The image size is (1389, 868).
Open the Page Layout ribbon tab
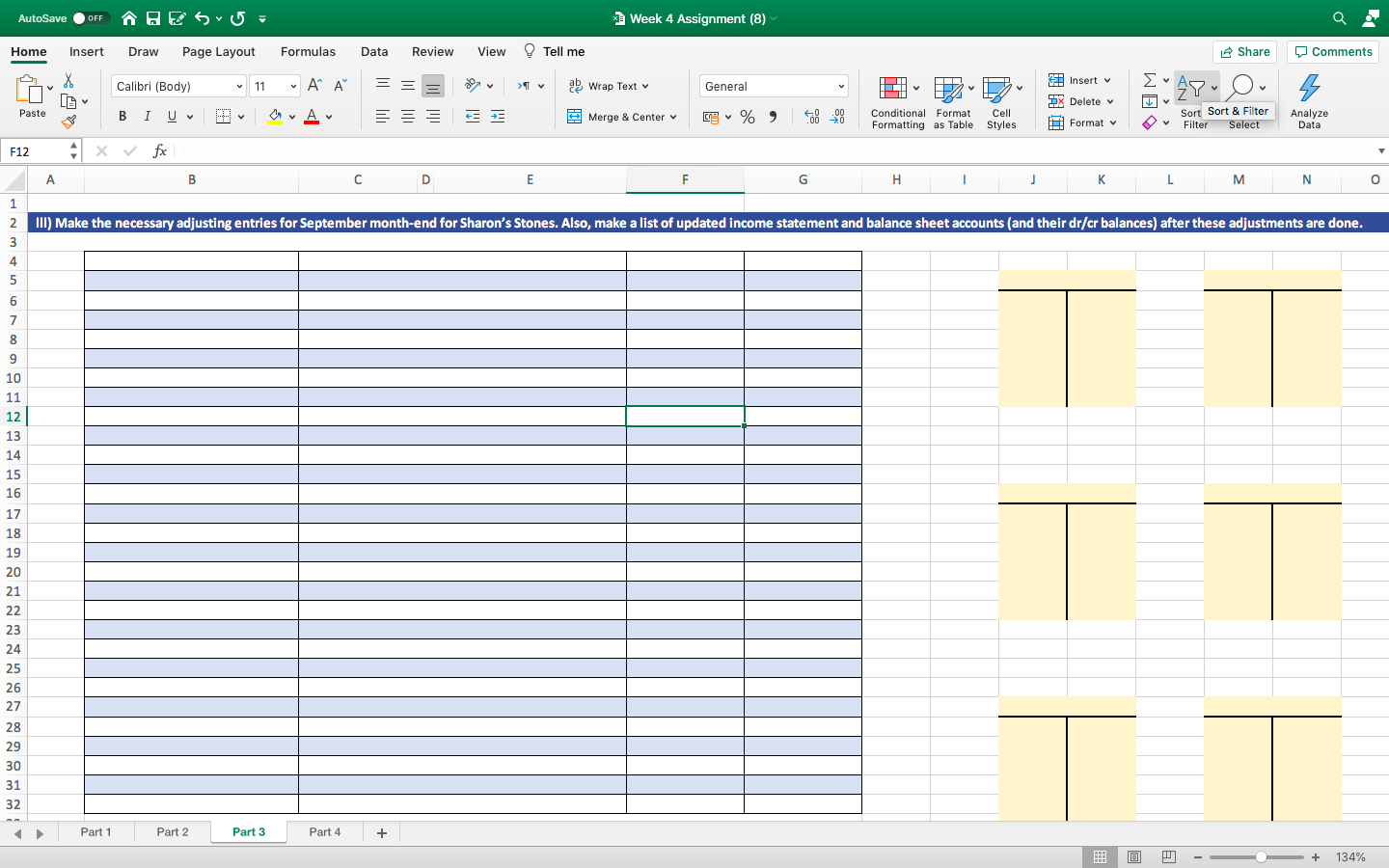click(219, 52)
